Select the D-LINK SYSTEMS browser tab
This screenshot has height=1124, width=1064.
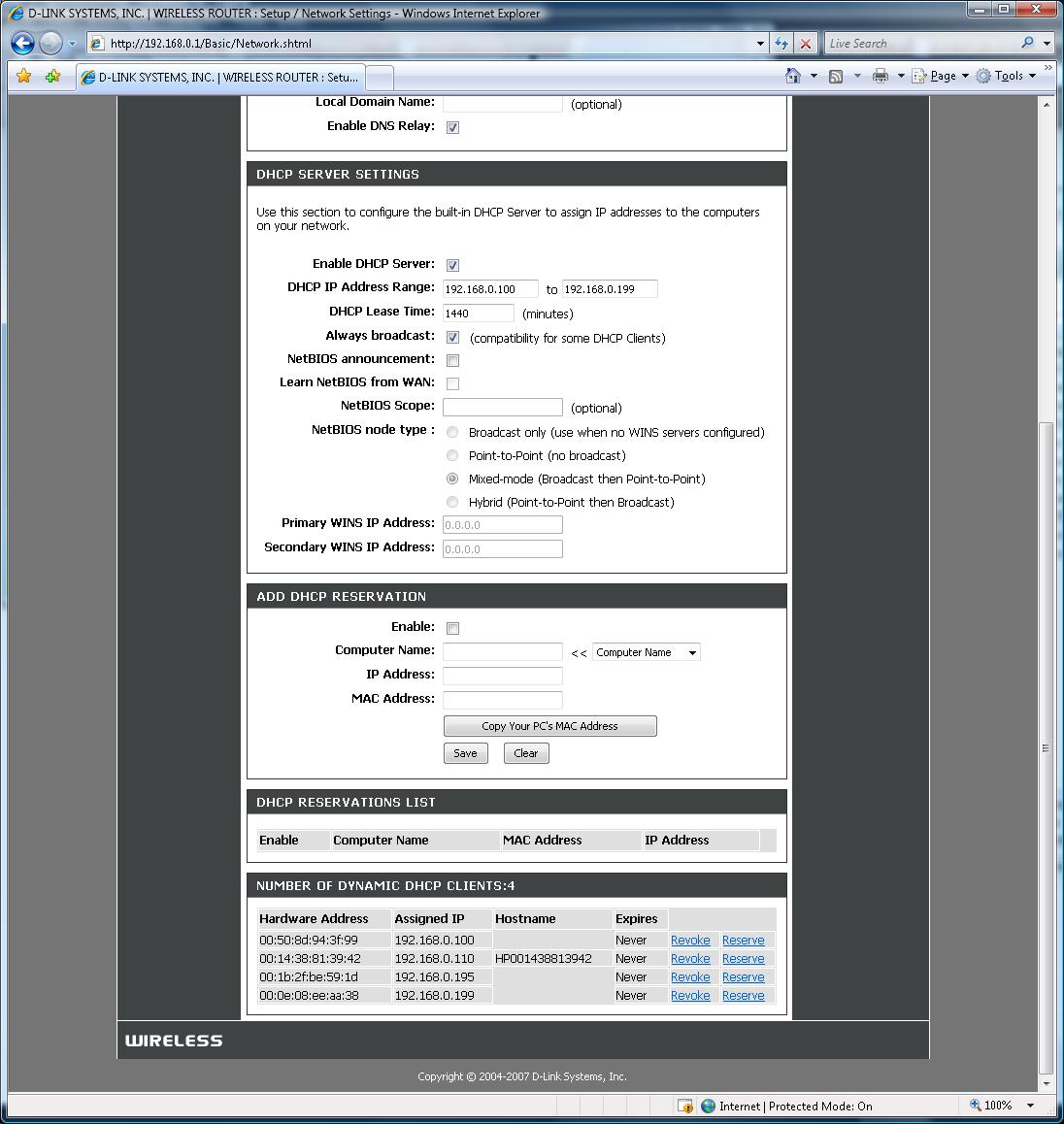220,77
